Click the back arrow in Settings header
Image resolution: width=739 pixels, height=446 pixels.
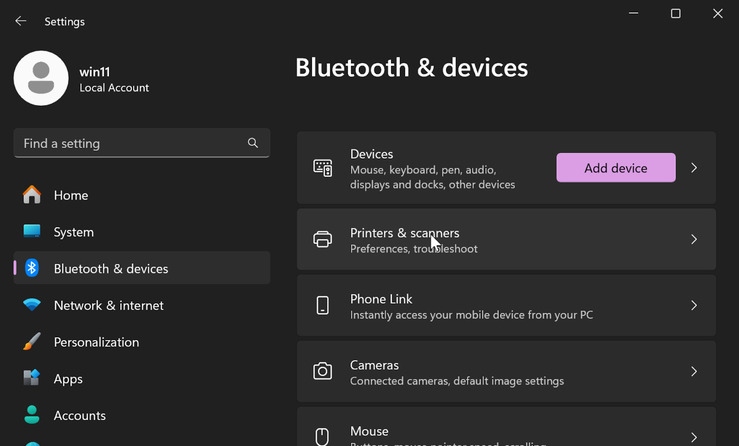coord(20,21)
